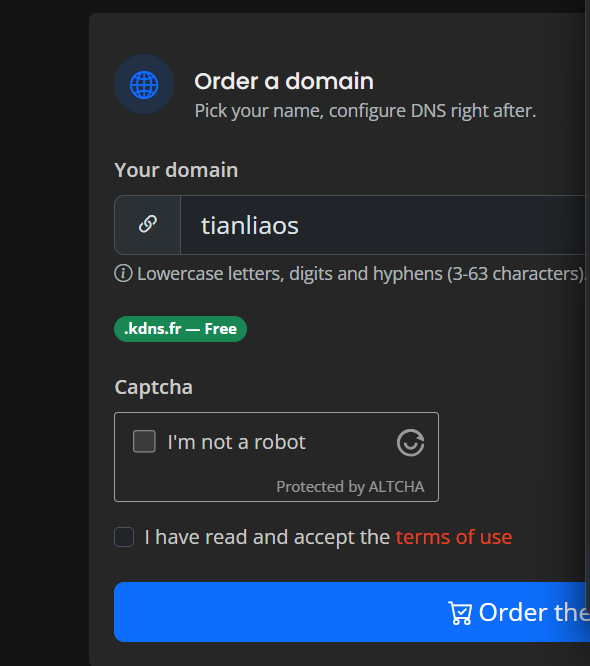Open the terms of use link
Viewport: 590px width, 666px height.
pos(454,537)
